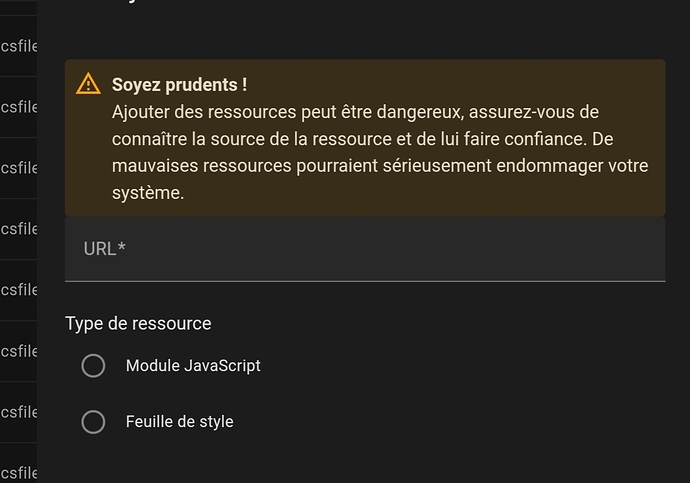
Task: Click the Type de ressource heading
Action: [x=138, y=324]
